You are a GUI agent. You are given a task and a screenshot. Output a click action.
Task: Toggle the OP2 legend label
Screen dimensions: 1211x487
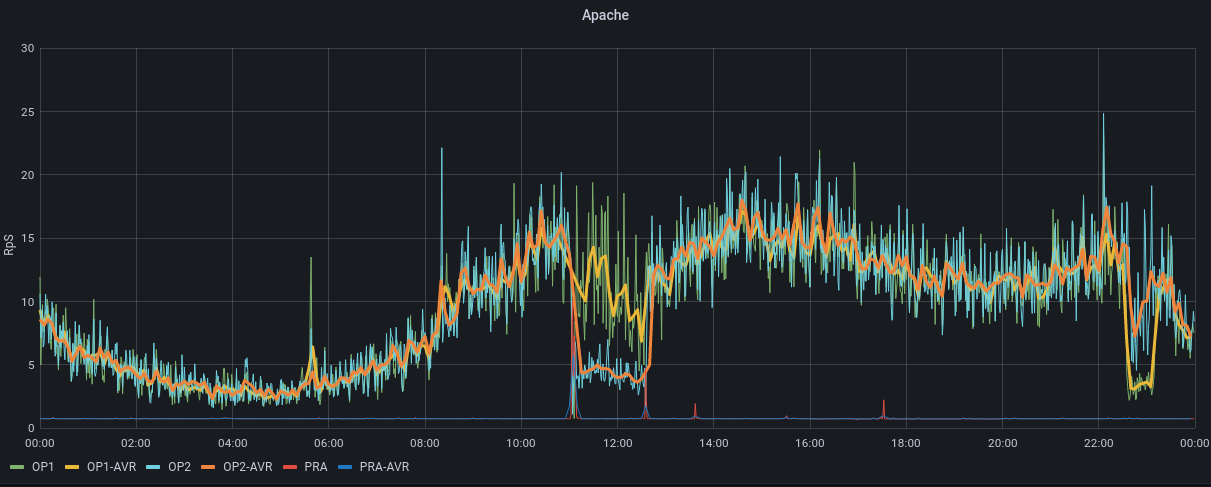179,466
